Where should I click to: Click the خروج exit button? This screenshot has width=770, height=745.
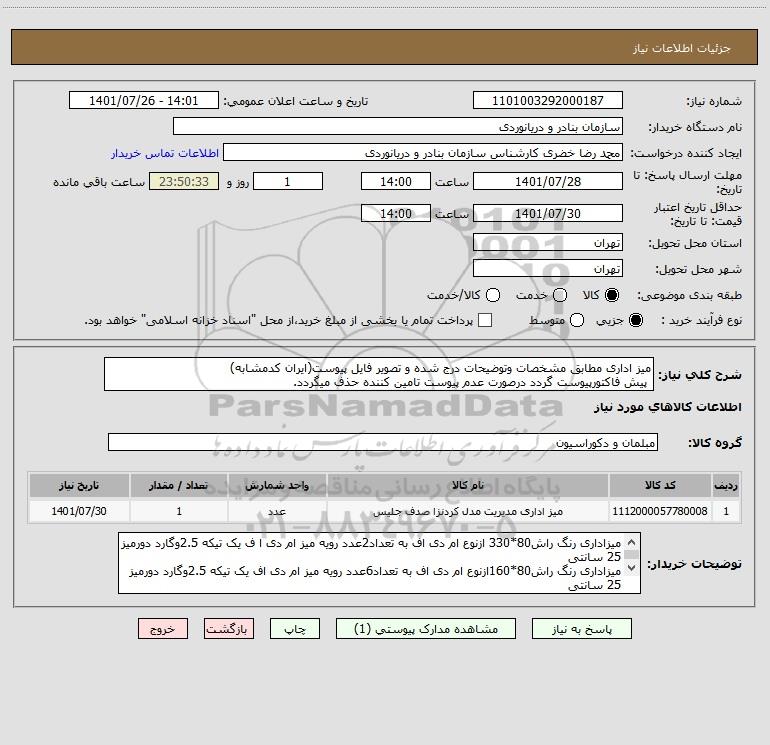click(x=163, y=629)
